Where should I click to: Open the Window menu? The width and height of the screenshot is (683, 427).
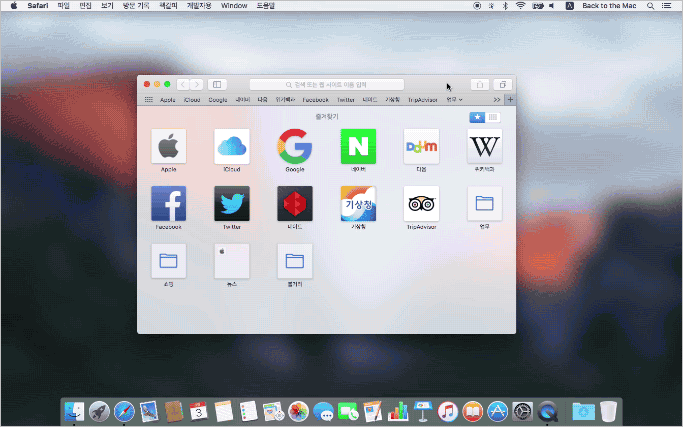(234, 6)
